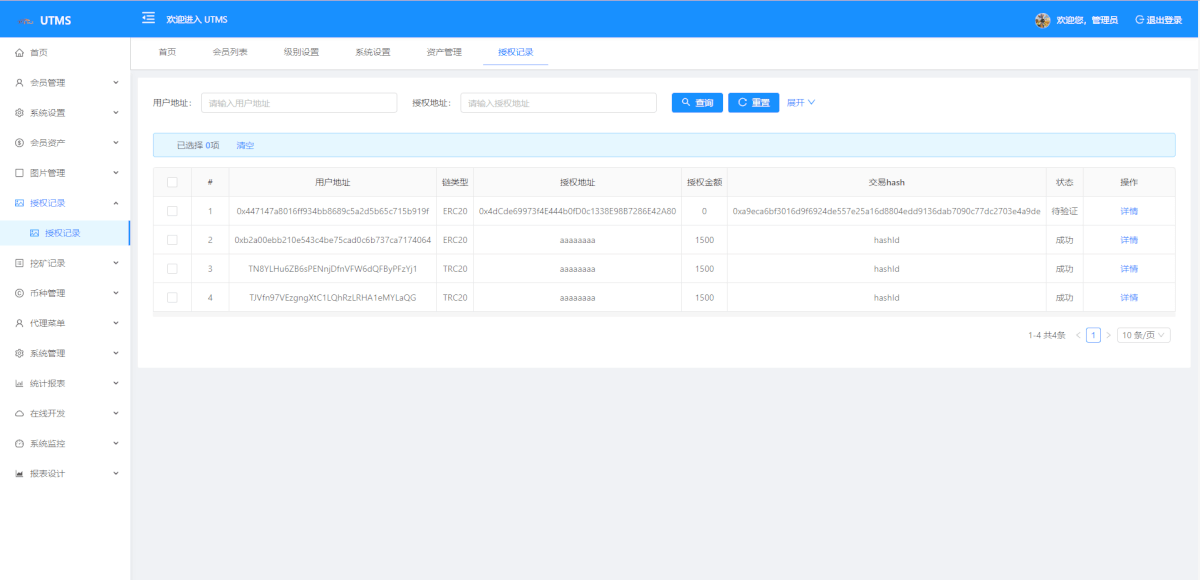Expand the 统计报表 sidebar menu
This screenshot has width=1200, height=580.
pyautogui.click(x=65, y=383)
